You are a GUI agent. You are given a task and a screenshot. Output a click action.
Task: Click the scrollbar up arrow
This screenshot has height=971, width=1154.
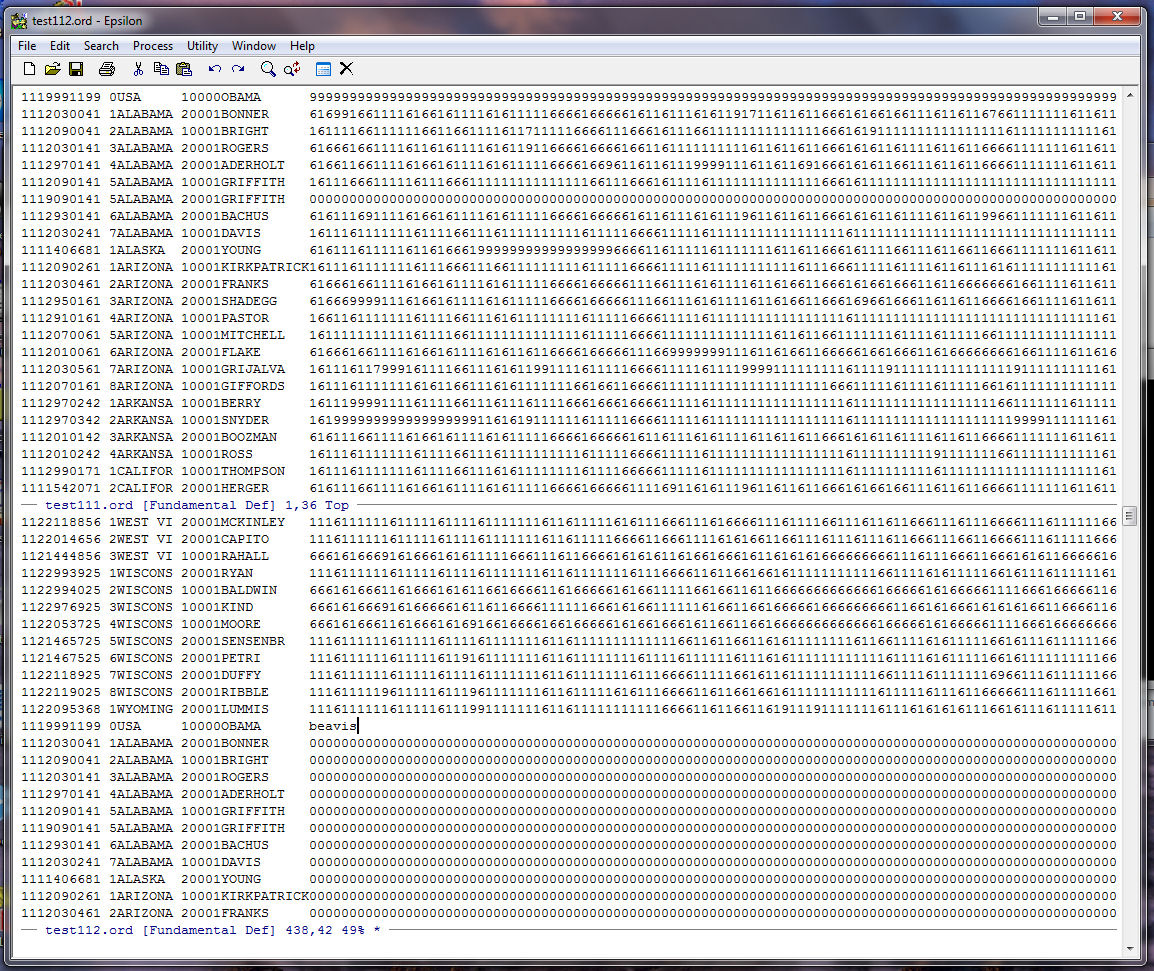point(1130,96)
